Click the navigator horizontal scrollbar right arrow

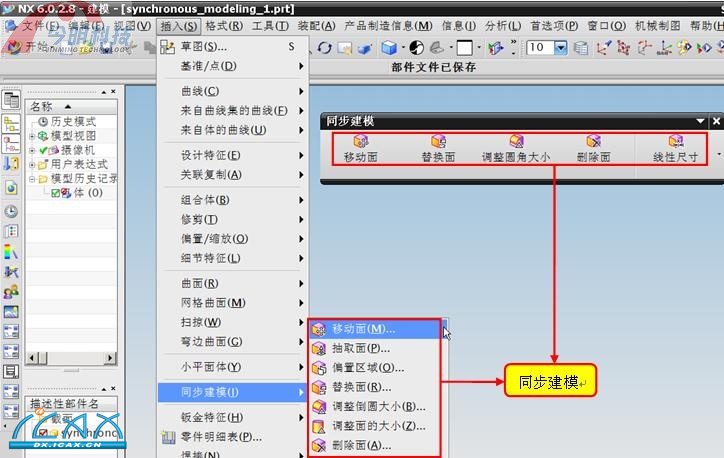110,358
